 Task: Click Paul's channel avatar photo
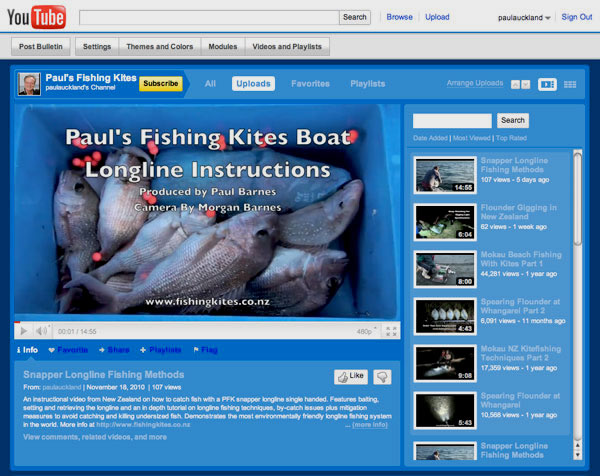(29, 84)
